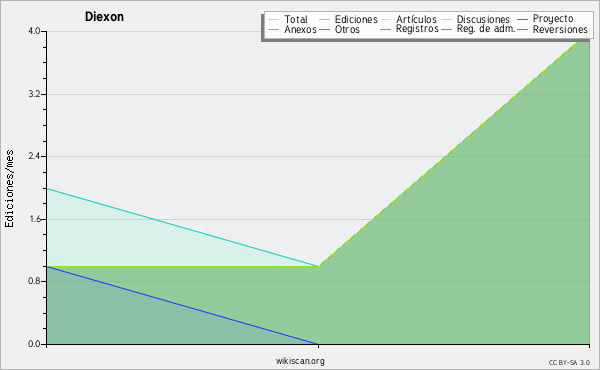Click the Artículos legend label
The width and height of the screenshot is (600, 370).
click(416, 19)
